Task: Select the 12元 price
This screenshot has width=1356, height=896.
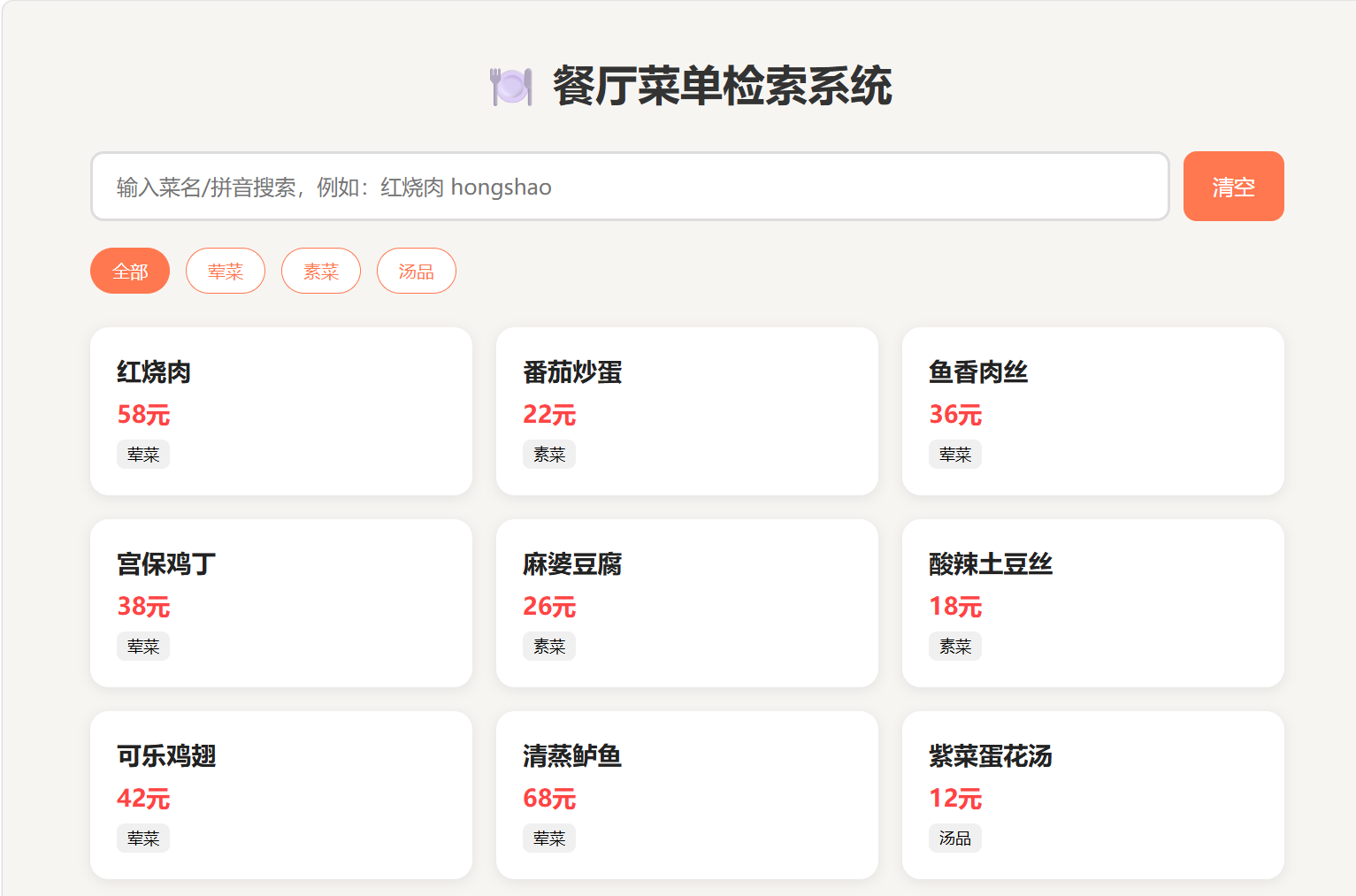Action: point(955,799)
